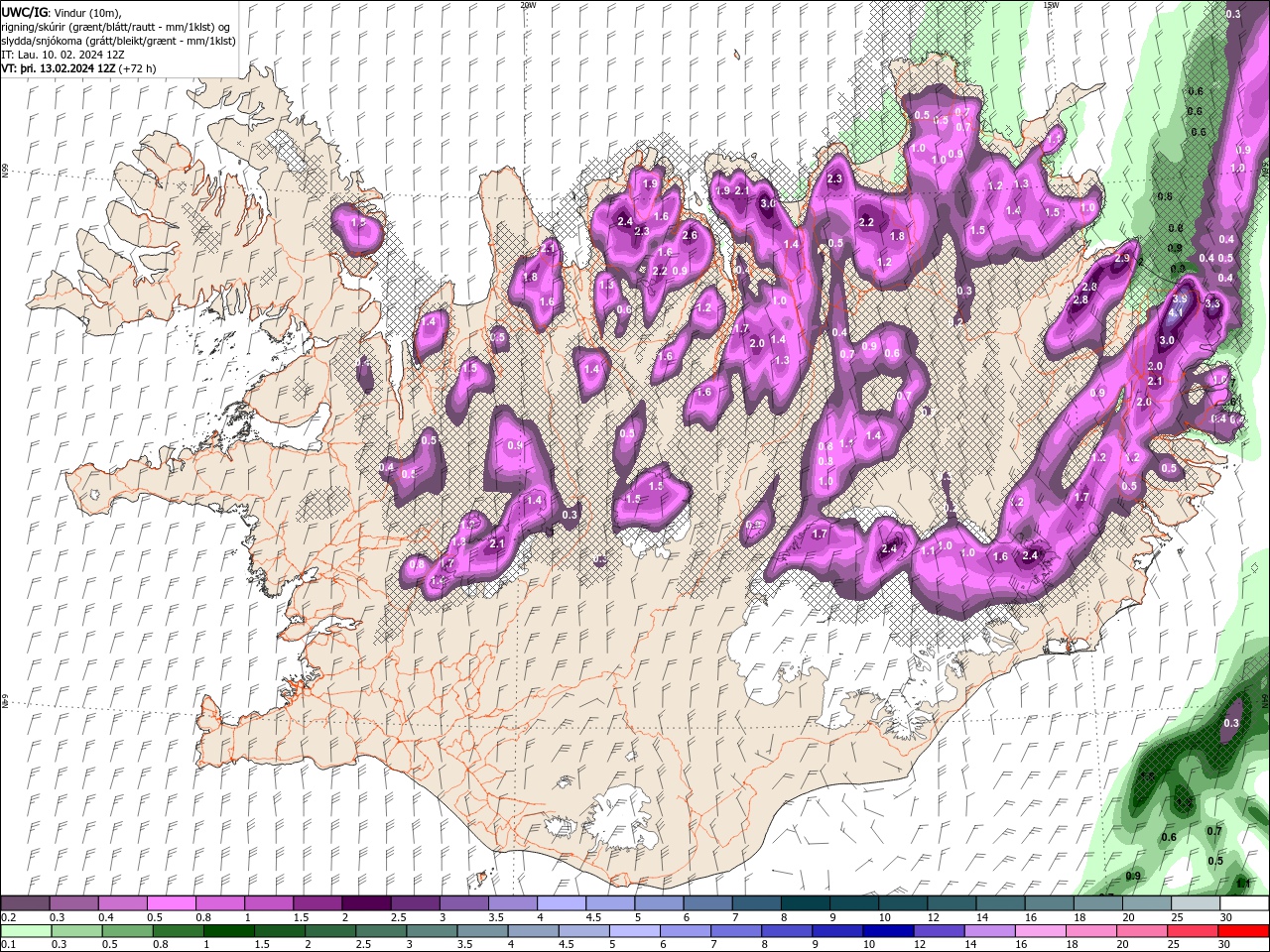Click the 25 swatch in the lower rain scale
Image resolution: width=1270 pixels, height=952 pixels.
click(x=1193, y=930)
